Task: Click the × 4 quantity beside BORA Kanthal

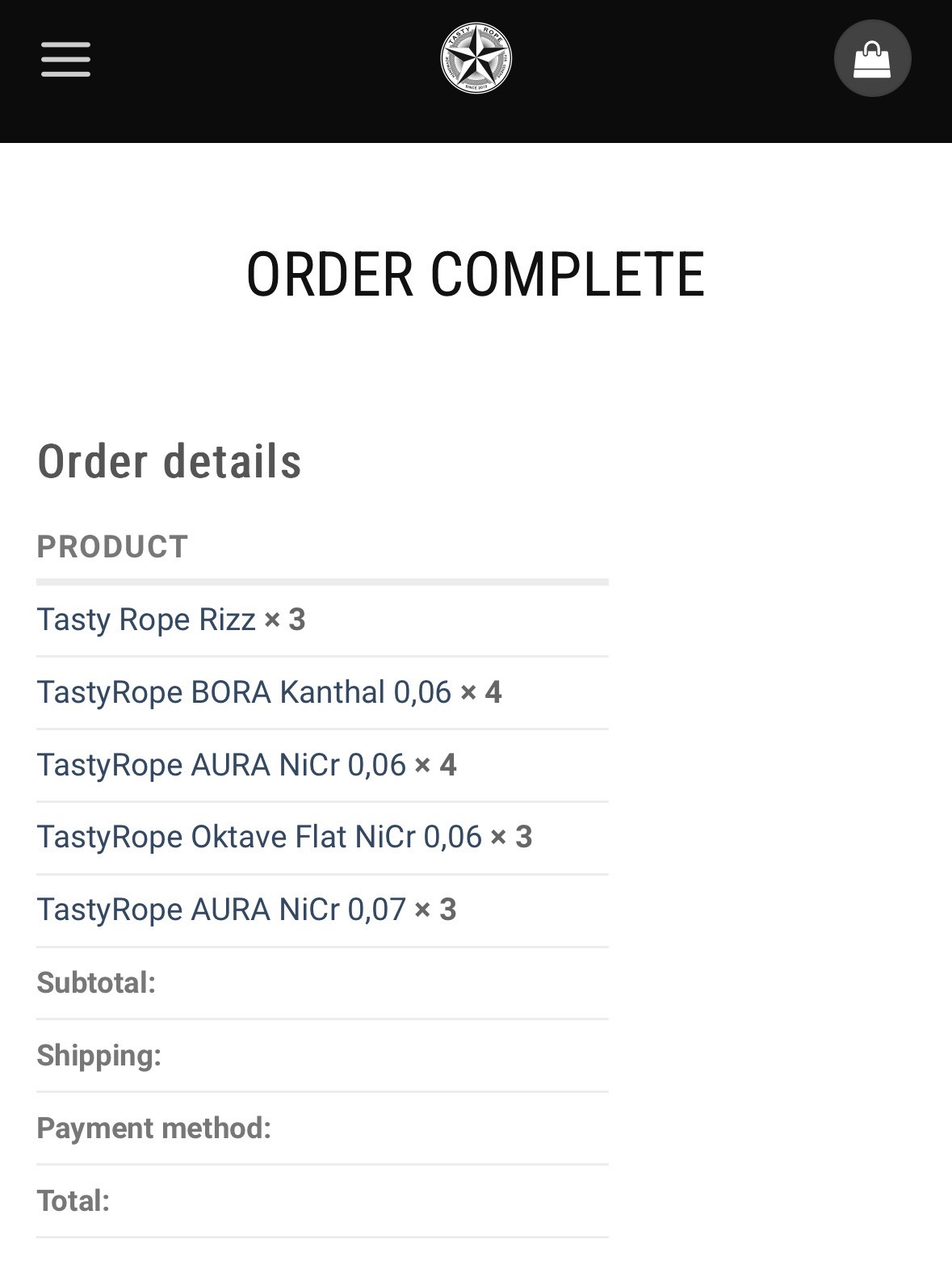Action: pos(481,692)
